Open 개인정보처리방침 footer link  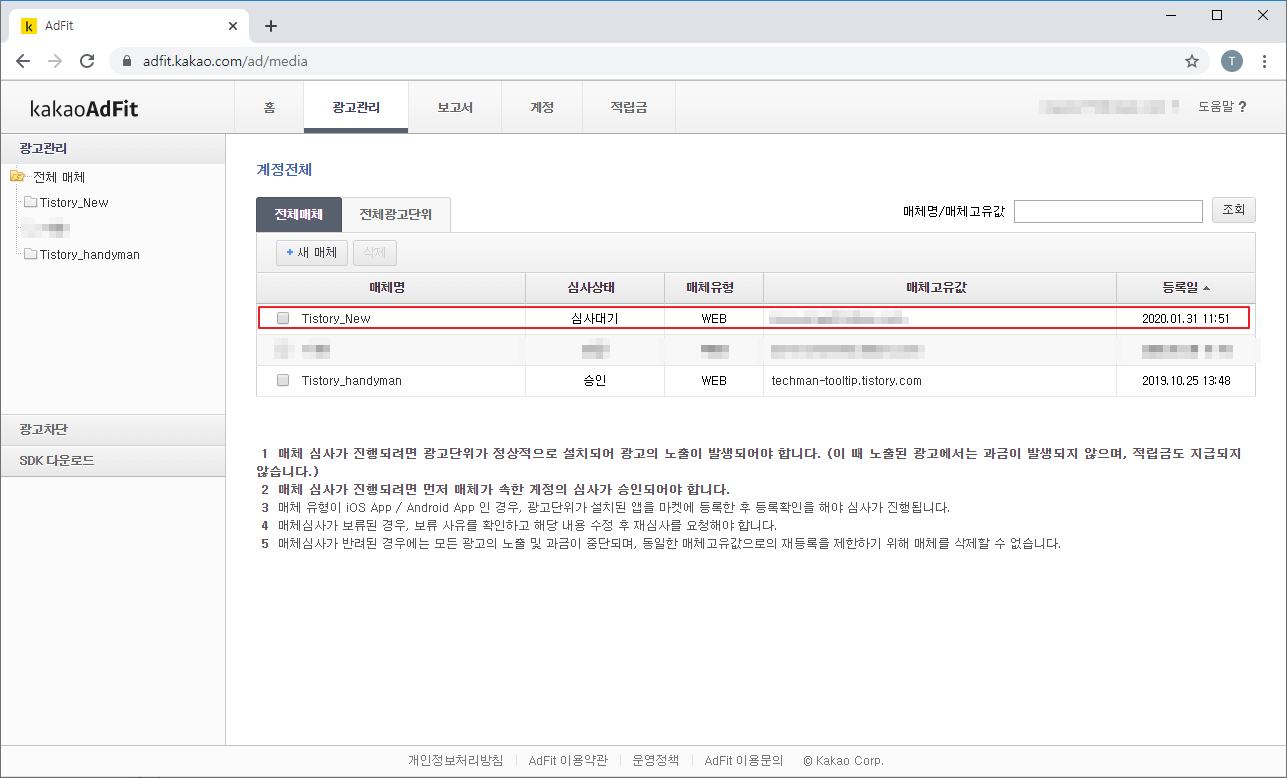click(456, 760)
